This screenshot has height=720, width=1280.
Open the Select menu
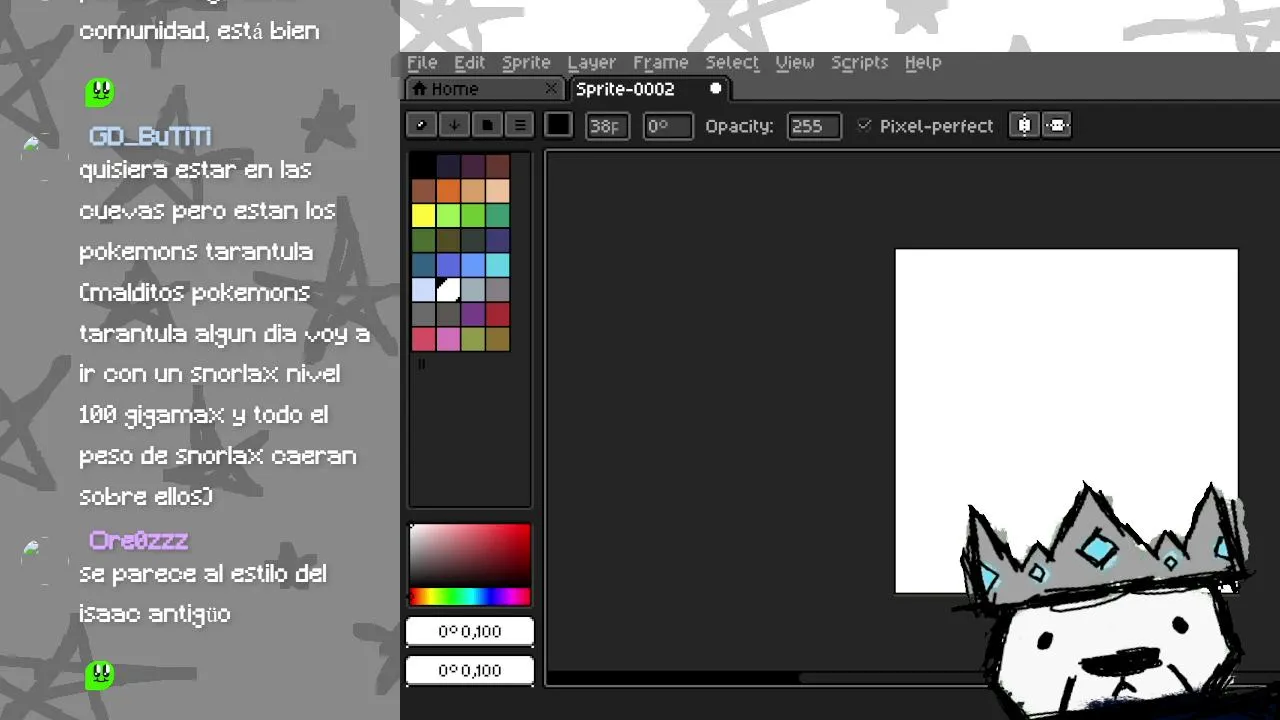(x=732, y=62)
